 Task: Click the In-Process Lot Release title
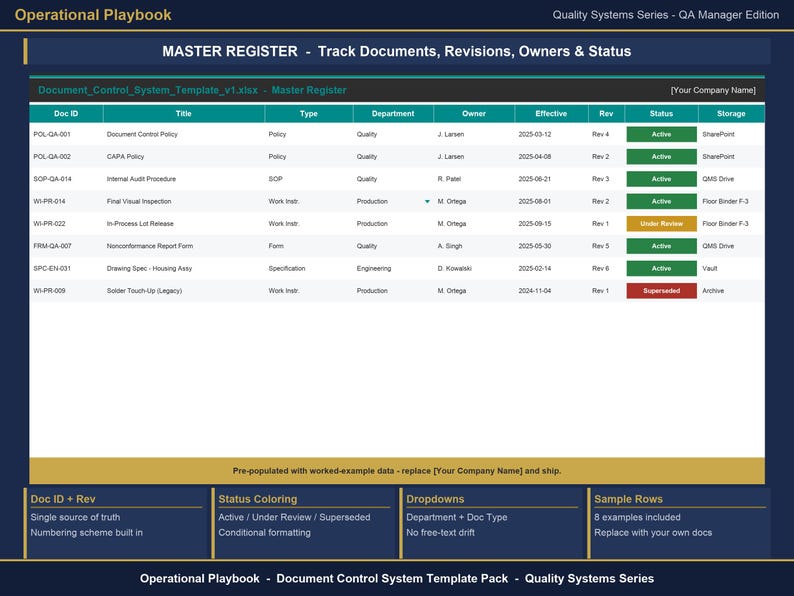coord(140,223)
